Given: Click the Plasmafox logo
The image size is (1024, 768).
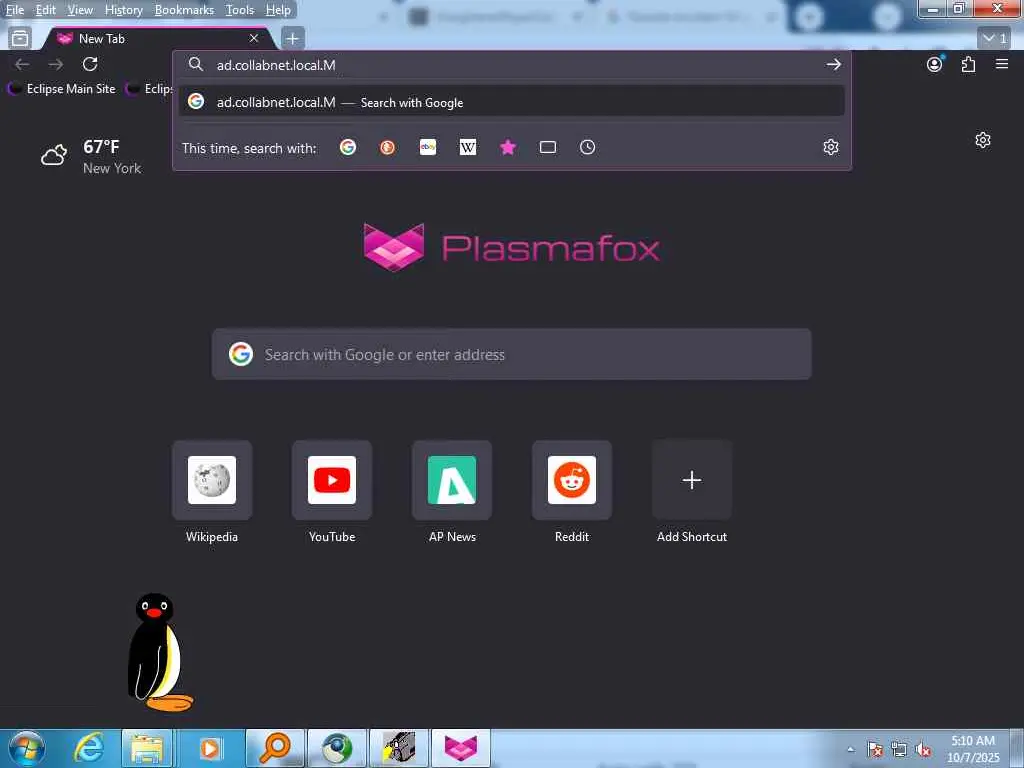Looking at the screenshot, I should [511, 247].
